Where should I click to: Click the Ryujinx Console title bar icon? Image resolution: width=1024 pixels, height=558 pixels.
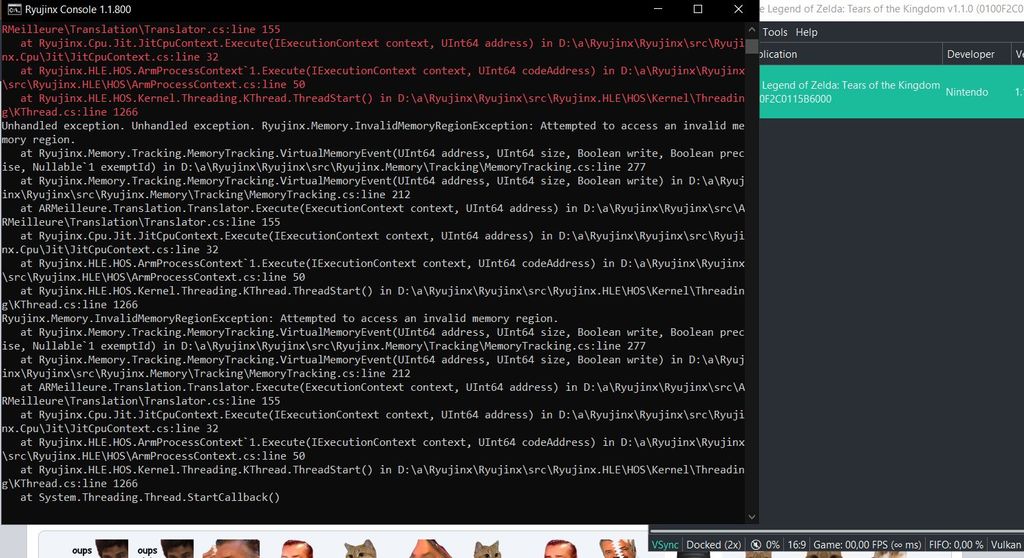coord(12,9)
